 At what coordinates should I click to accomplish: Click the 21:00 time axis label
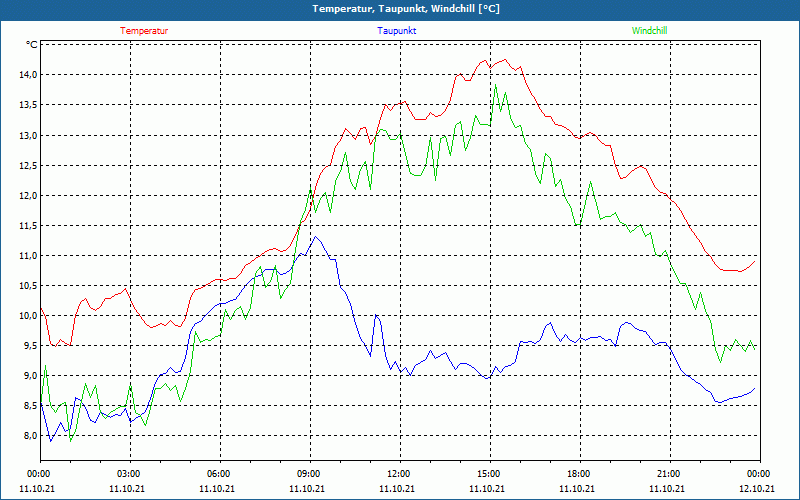pyautogui.click(x=670, y=474)
